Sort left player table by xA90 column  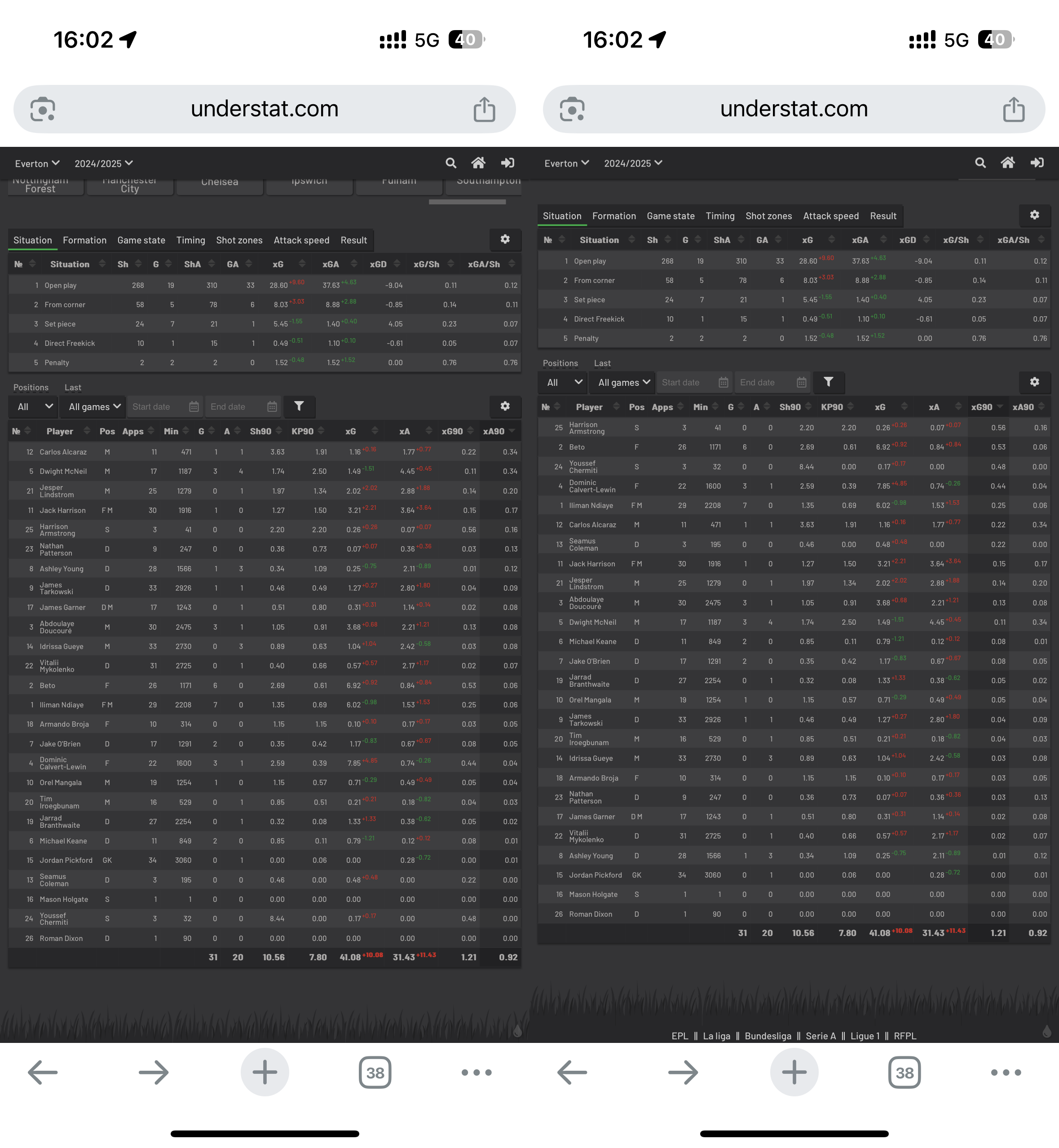coord(499,431)
